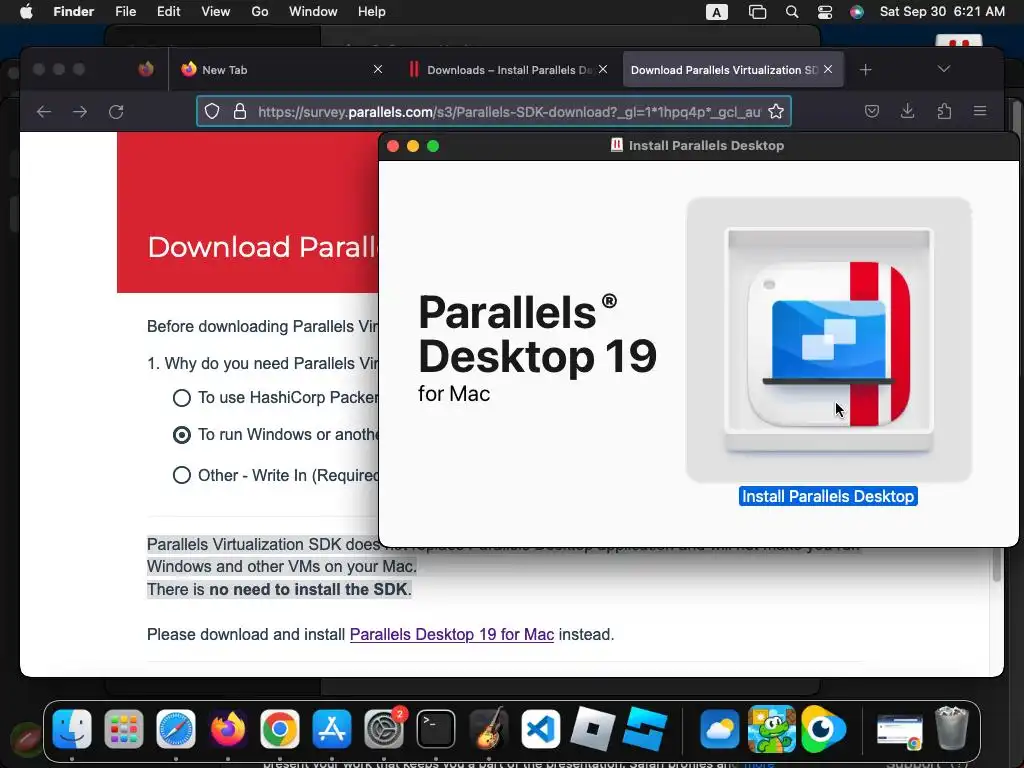Open App Store from the Dock
This screenshot has width=1024, height=768.
(332, 728)
